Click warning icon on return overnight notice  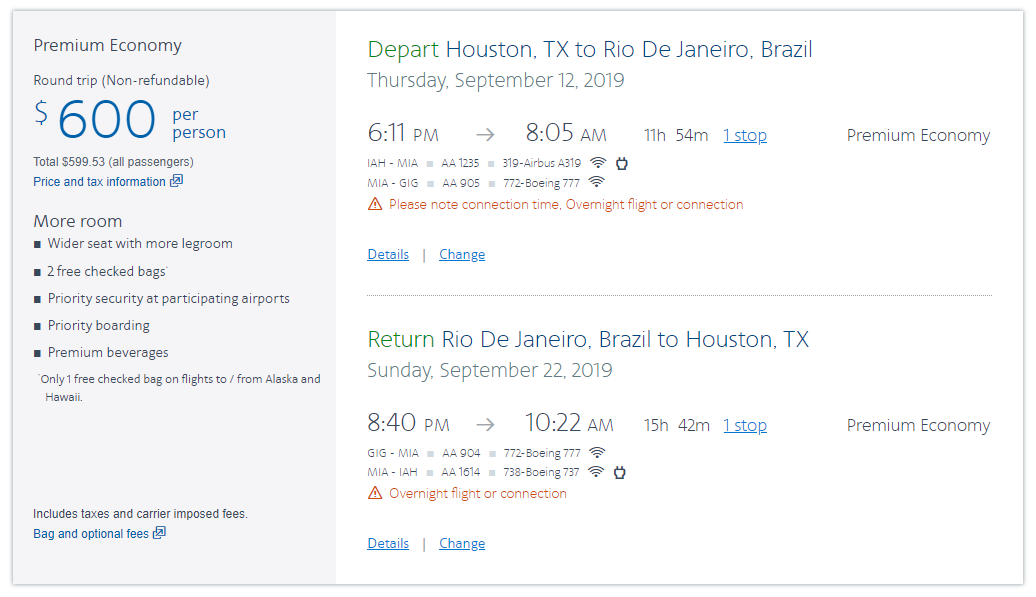point(375,493)
